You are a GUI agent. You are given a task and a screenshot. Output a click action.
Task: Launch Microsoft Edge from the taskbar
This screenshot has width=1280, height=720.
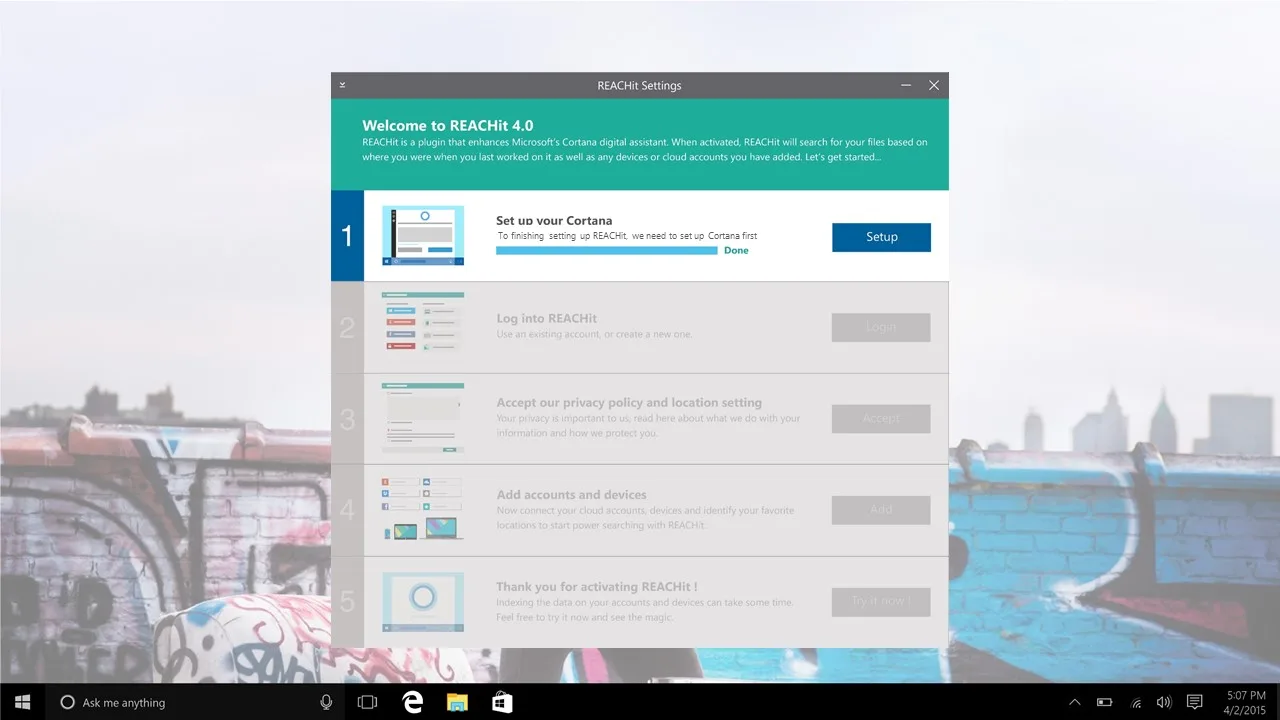click(x=412, y=702)
